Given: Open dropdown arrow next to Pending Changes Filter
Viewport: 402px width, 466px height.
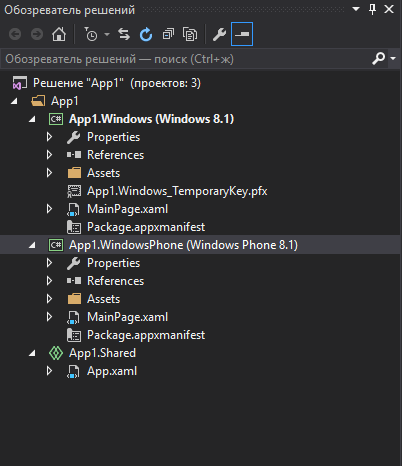Looking at the screenshot, I should pyautogui.click(x=107, y=34).
